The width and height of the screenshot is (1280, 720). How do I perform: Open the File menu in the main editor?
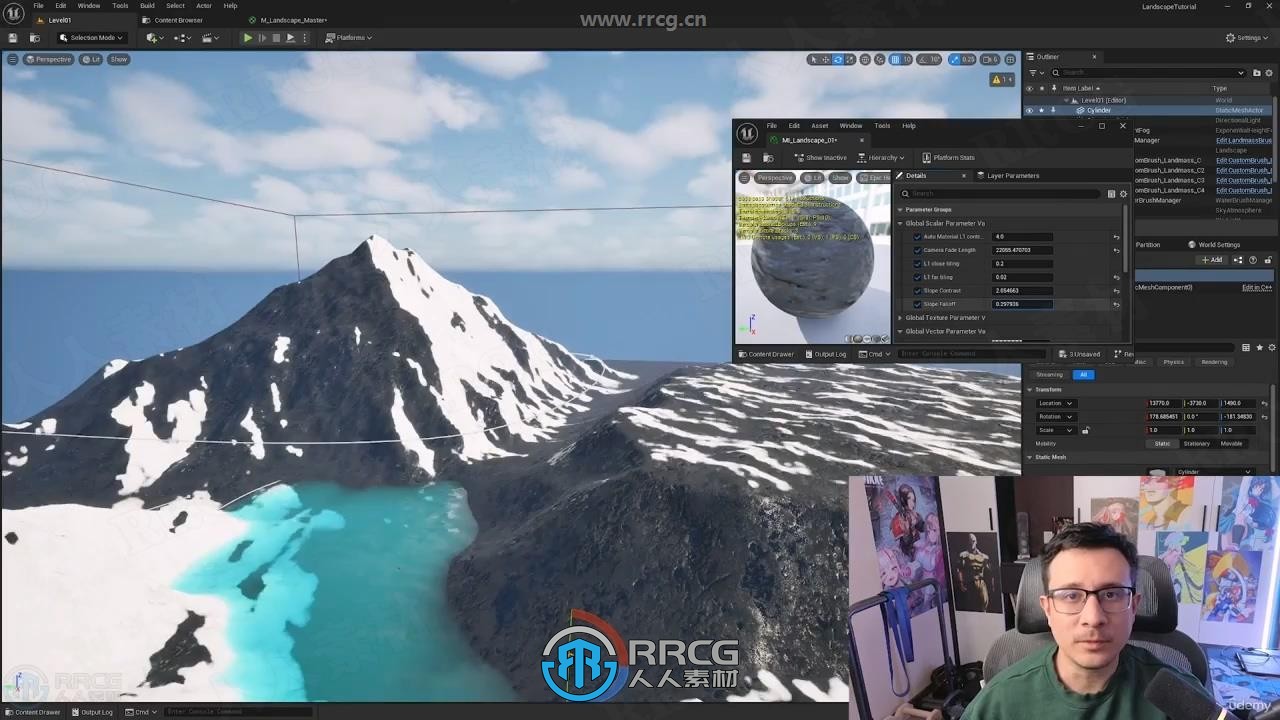[x=38, y=6]
